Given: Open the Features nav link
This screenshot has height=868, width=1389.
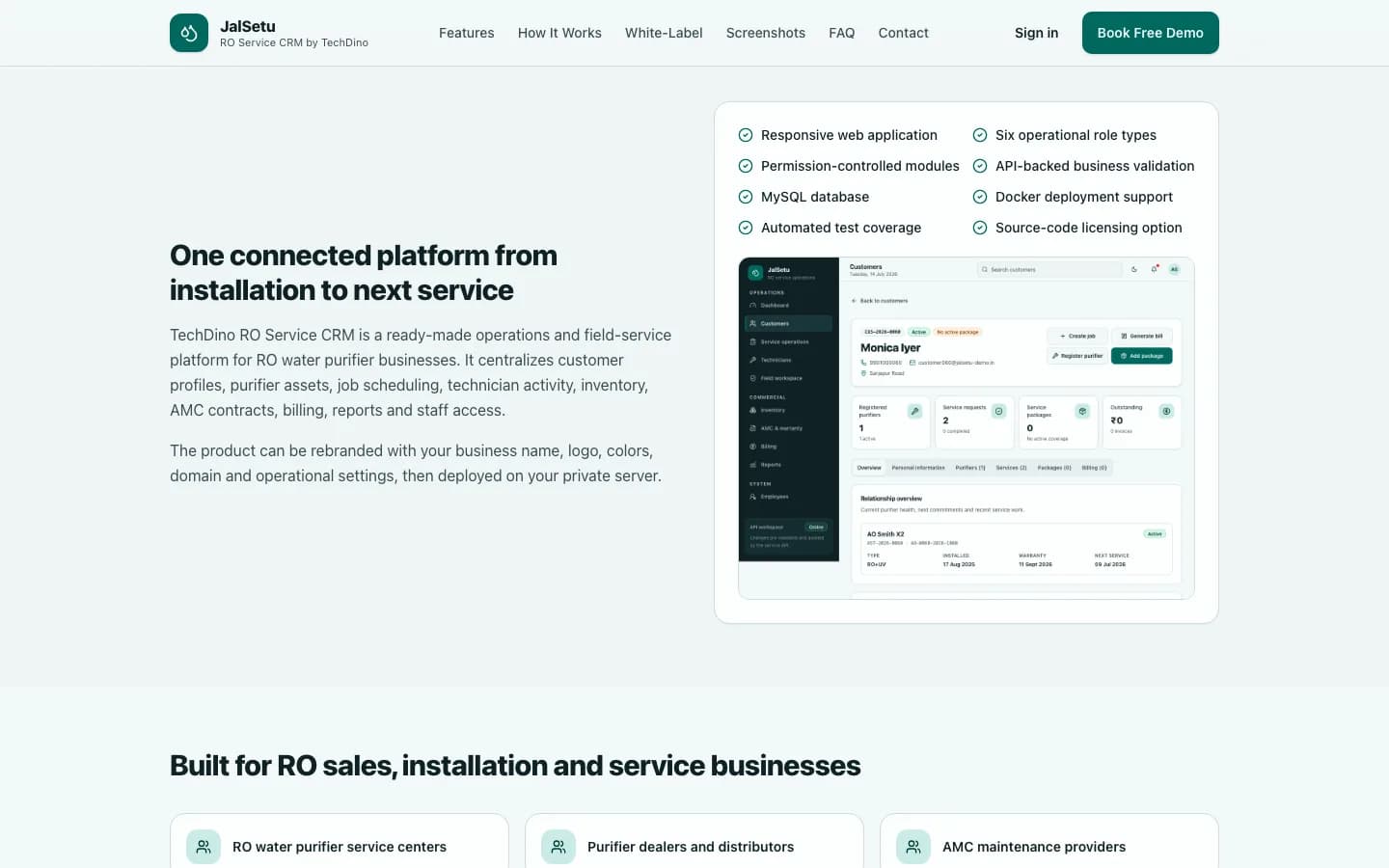Looking at the screenshot, I should point(467,33).
